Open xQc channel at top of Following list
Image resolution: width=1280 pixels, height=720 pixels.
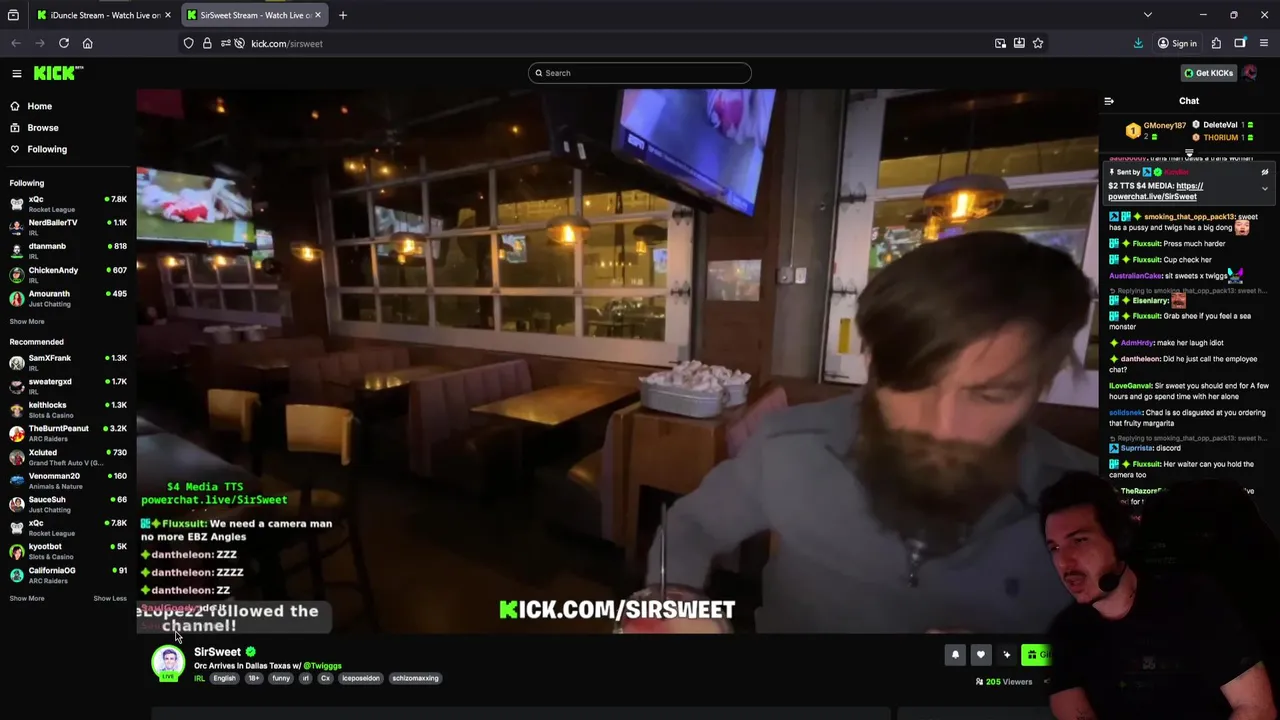(68, 203)
